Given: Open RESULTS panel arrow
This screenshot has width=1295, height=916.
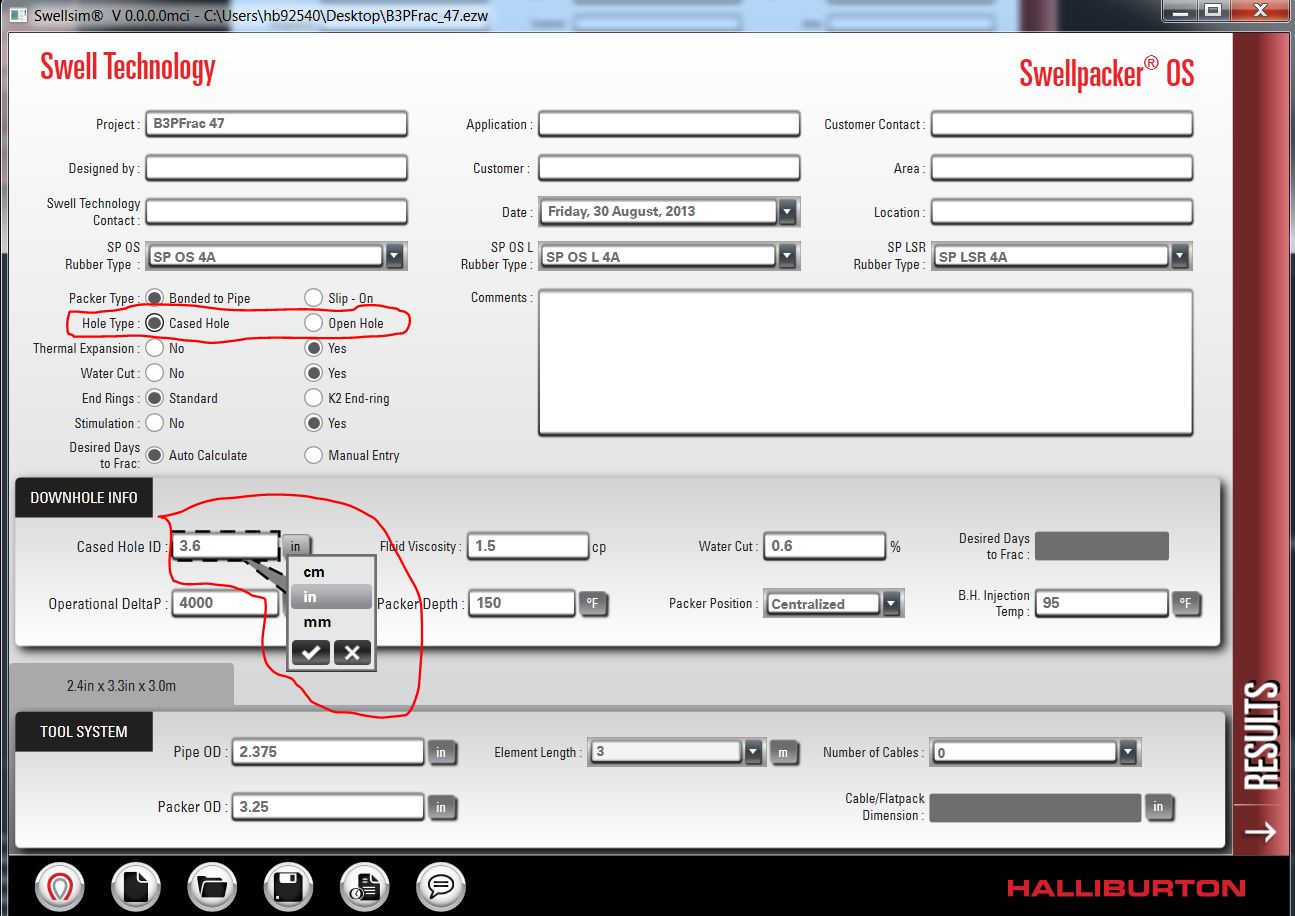Looking at the screenshot, I should (1261, 831).
